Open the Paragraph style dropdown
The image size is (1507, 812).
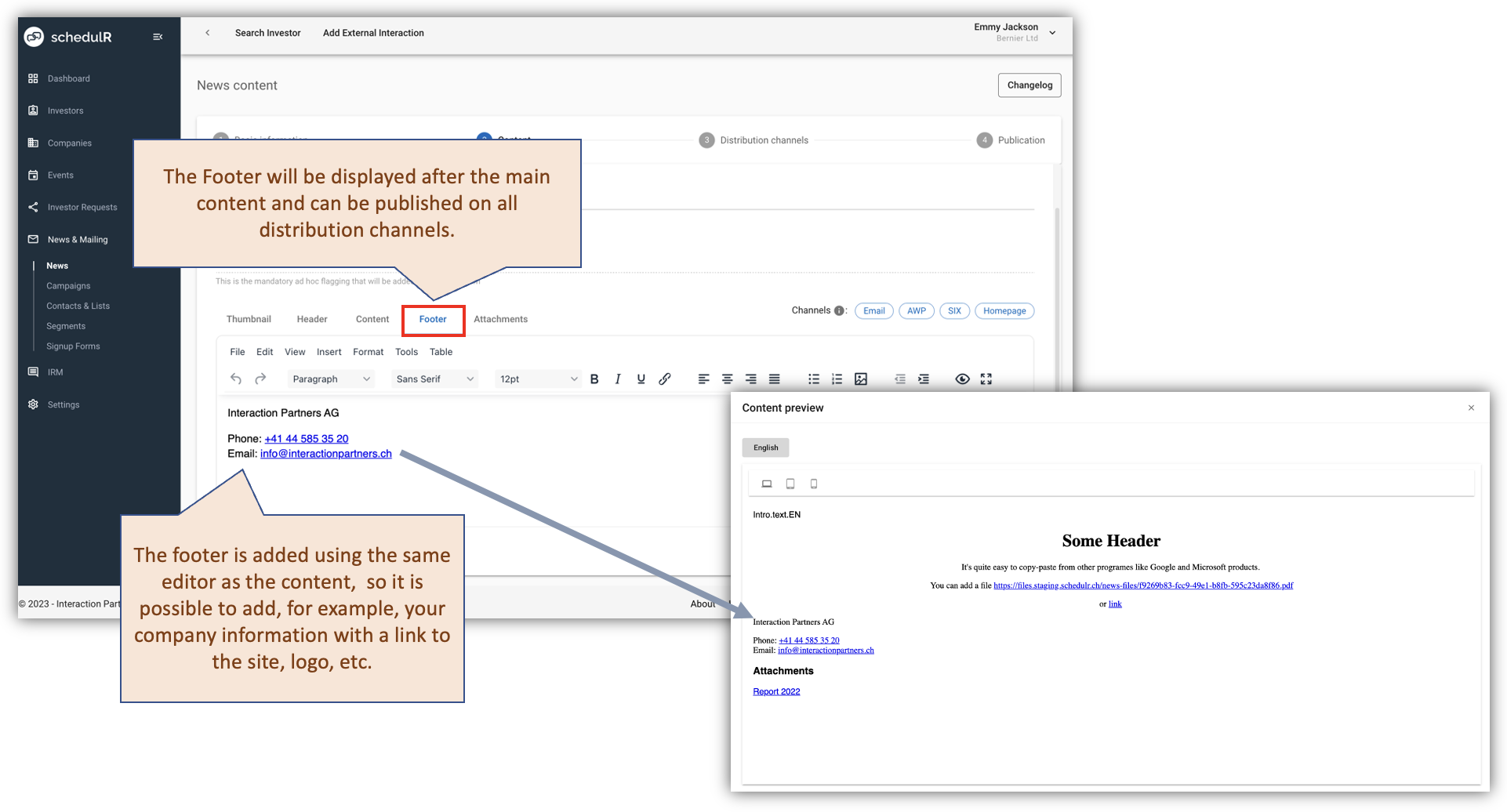pyautogui.click(x=330, y=379)
